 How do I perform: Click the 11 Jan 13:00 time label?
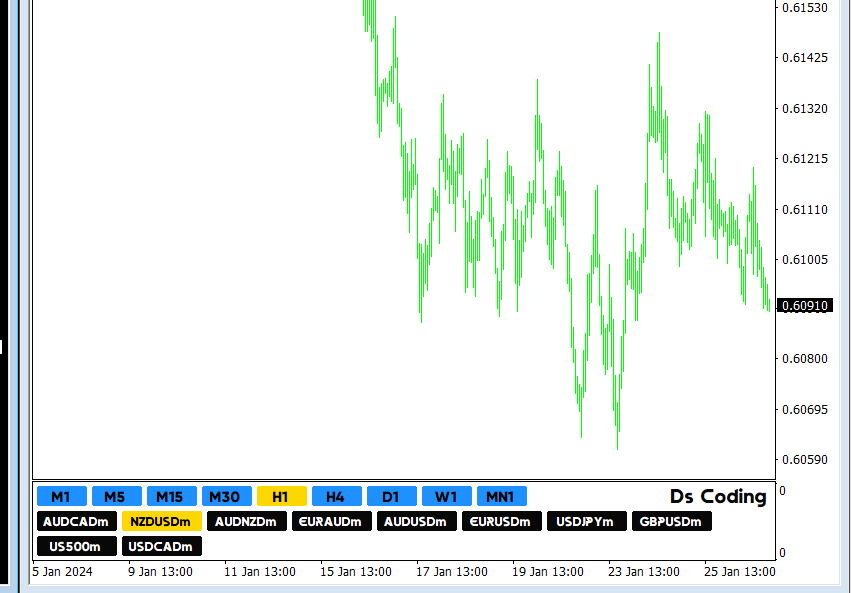[260, 572]
